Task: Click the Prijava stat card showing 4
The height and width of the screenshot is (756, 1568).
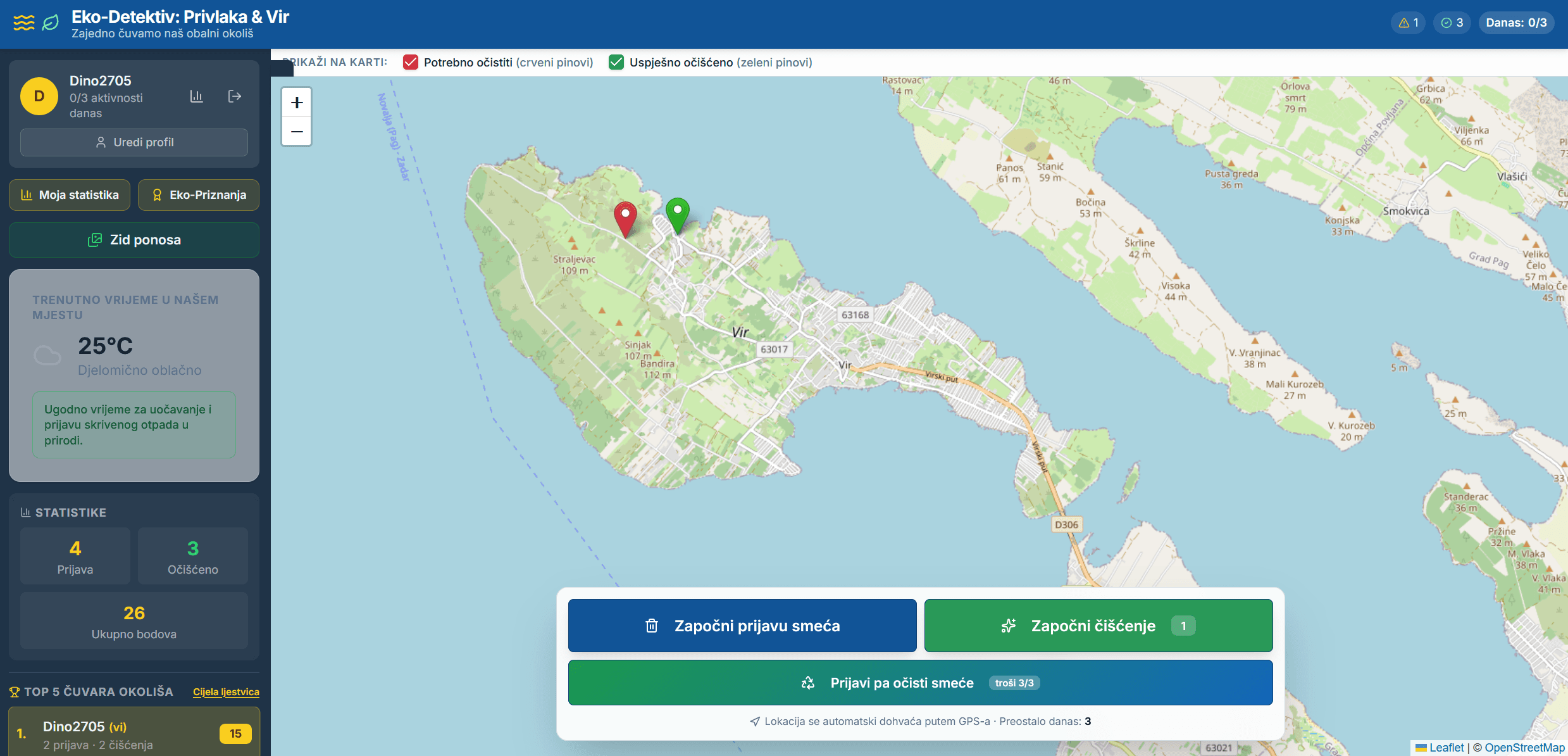Action: [75, 556]
